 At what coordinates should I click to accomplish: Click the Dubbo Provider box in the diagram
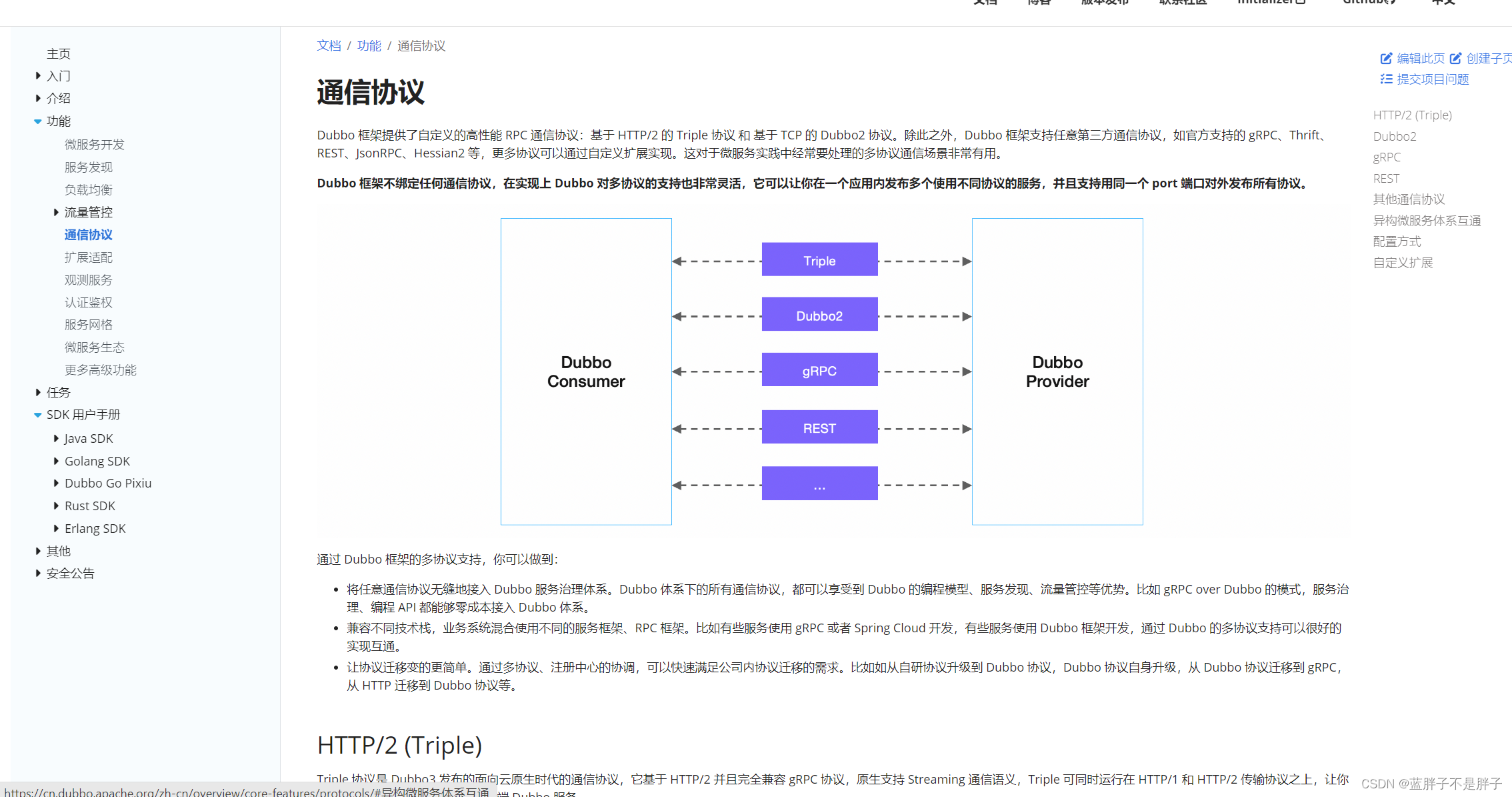coord(1057,371)
